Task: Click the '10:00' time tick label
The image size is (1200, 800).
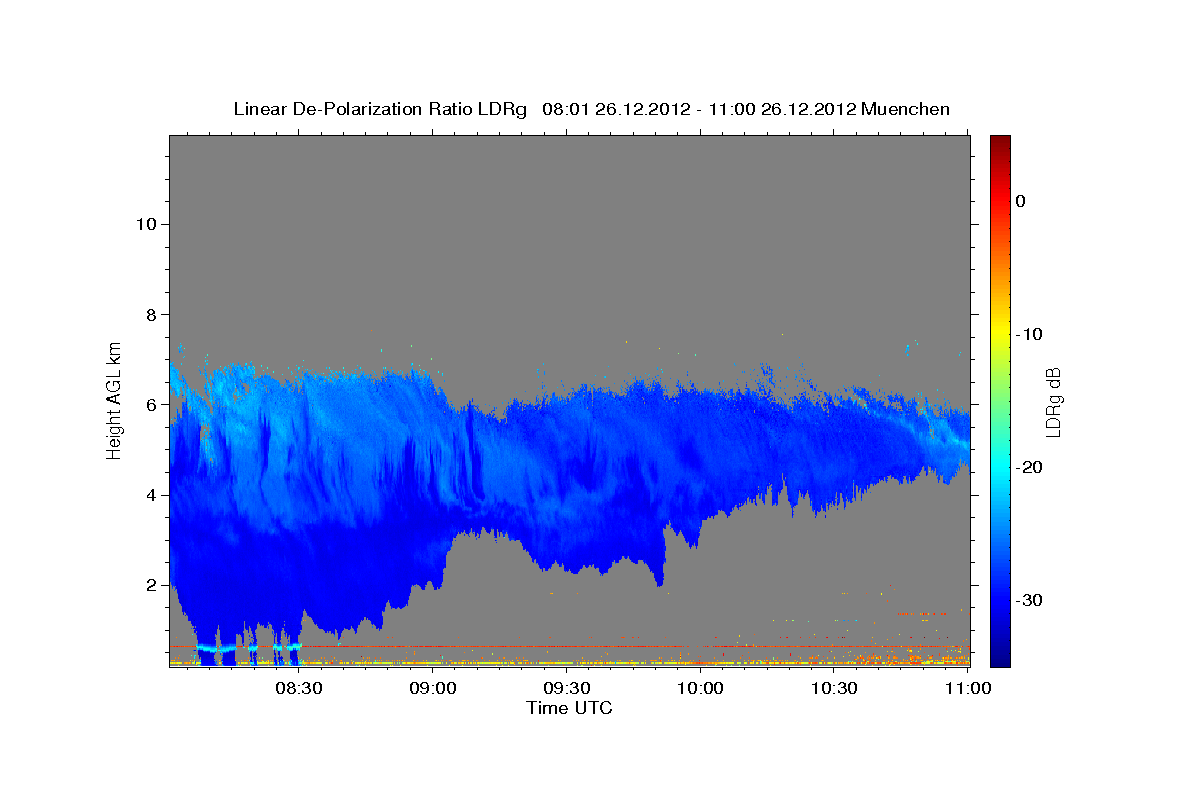Action: pos(700,688)
